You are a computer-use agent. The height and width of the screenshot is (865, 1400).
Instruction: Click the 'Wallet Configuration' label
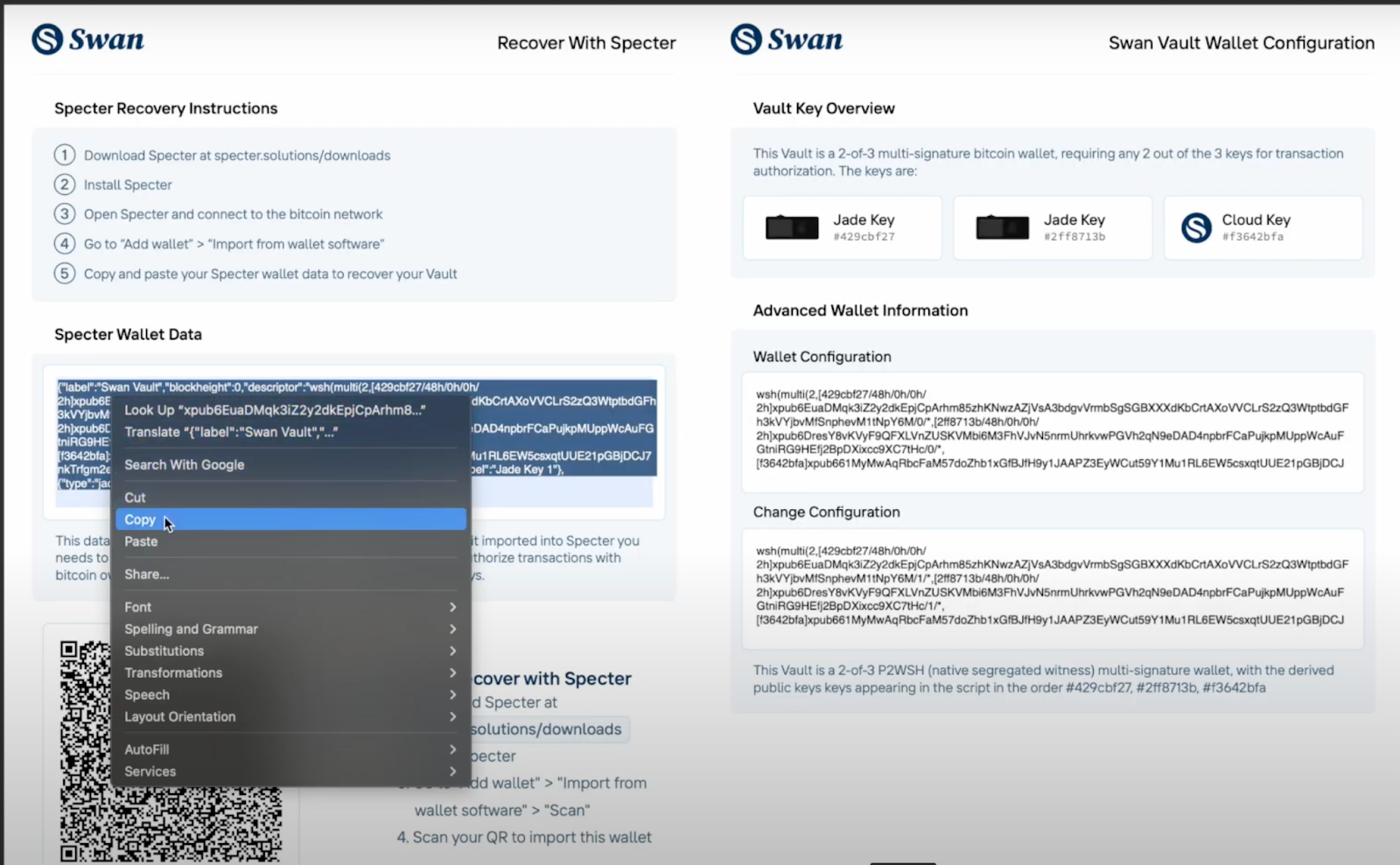coord(822,357)
